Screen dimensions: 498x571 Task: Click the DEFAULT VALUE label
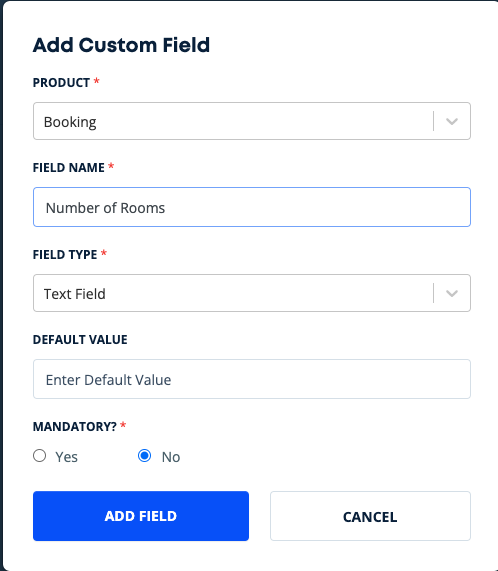tap(80, 340)
